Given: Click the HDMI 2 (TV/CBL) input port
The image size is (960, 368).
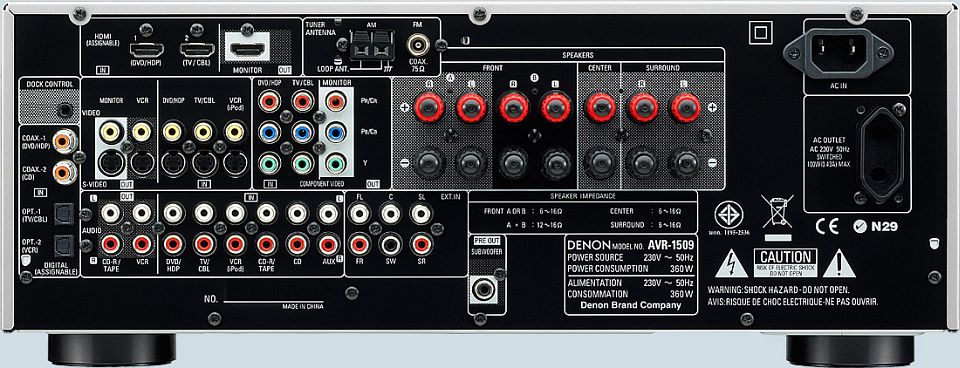Looking at the screenshot, I should tap(197, 50).
